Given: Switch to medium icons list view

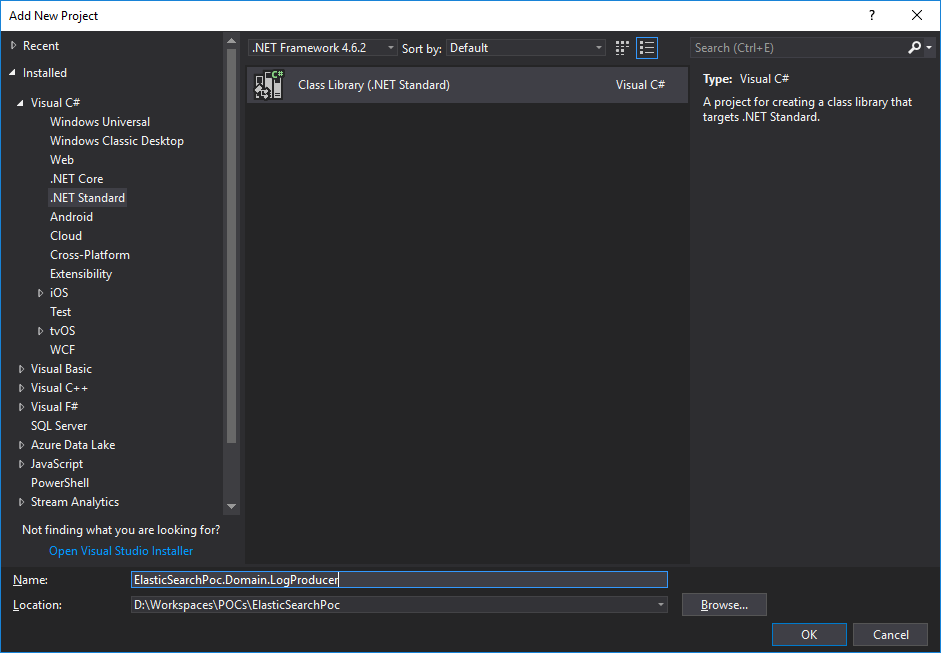Looking at the screenshot, I should click(647, 48).
